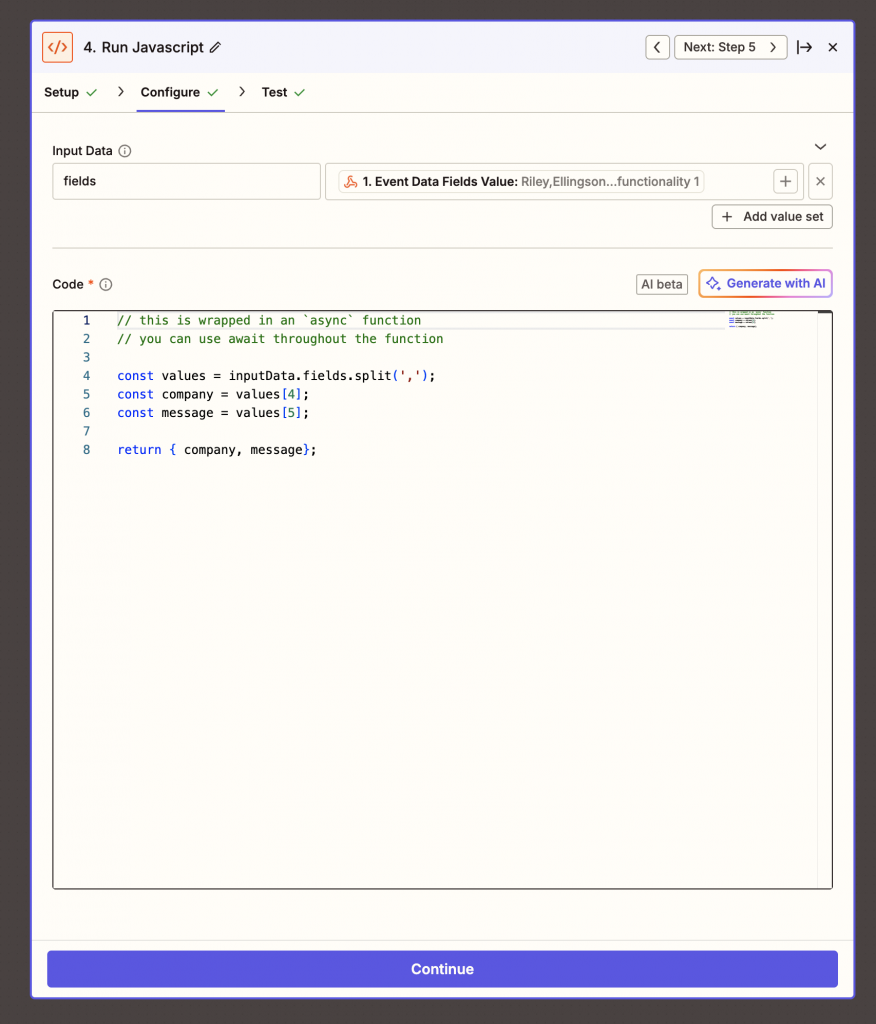Click comment 'you can use await throughout'
This screenshot has height=1024, width=876.
pyautogui.click(x=280, y=339)
